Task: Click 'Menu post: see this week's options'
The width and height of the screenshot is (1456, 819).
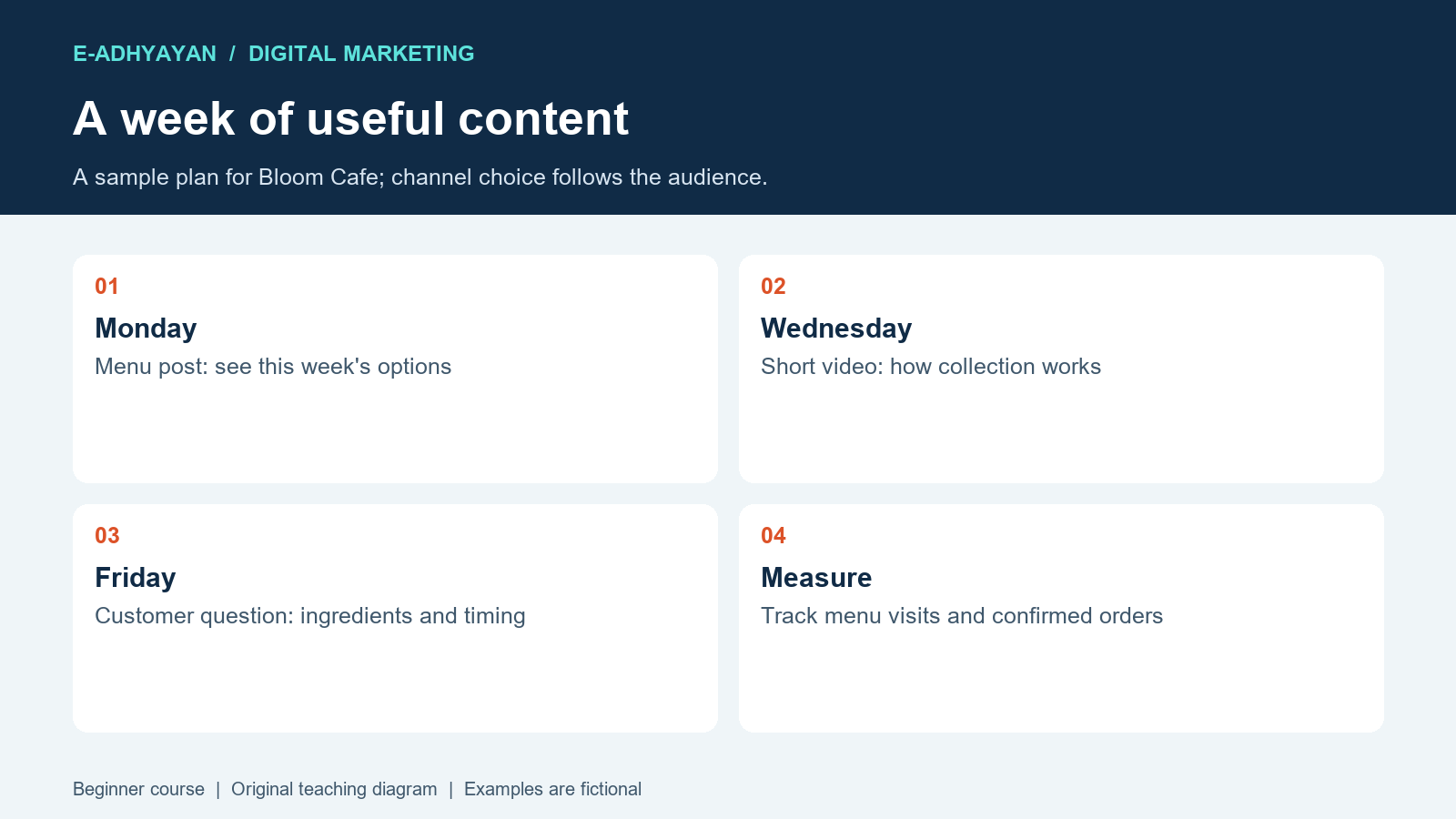Action: point(273,367)
